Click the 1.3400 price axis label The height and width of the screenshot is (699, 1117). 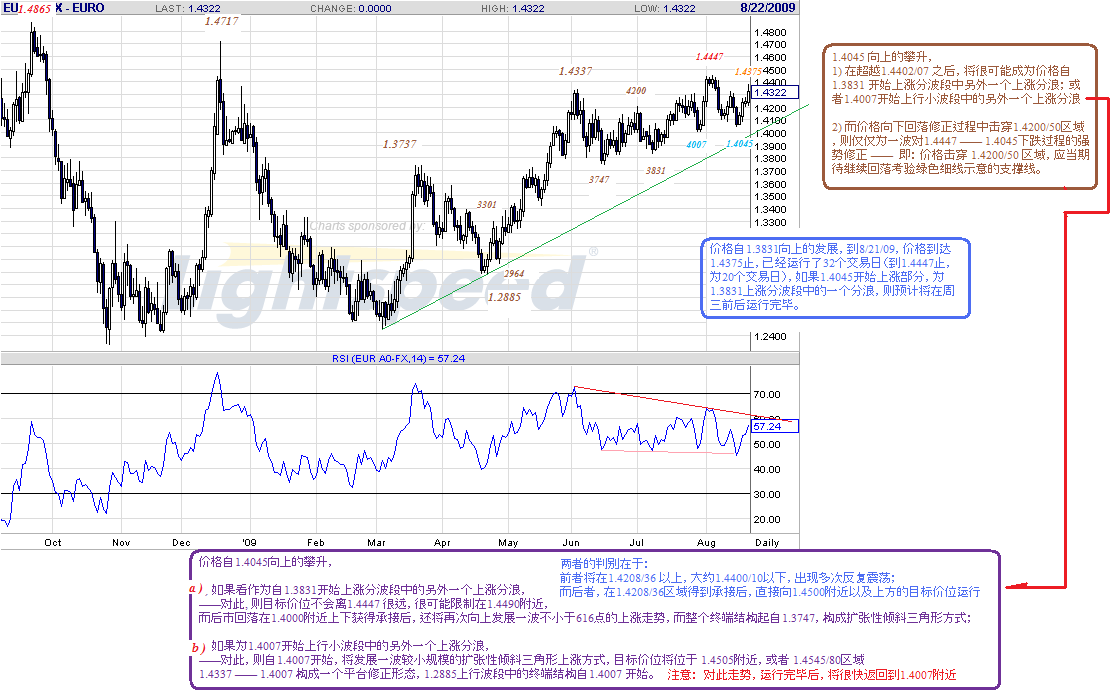[770, 210]
